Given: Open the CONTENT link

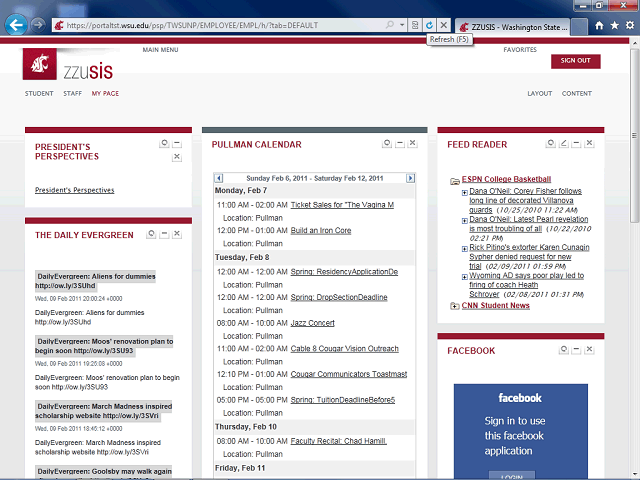Looking at the screenshot, I should 577,93.
